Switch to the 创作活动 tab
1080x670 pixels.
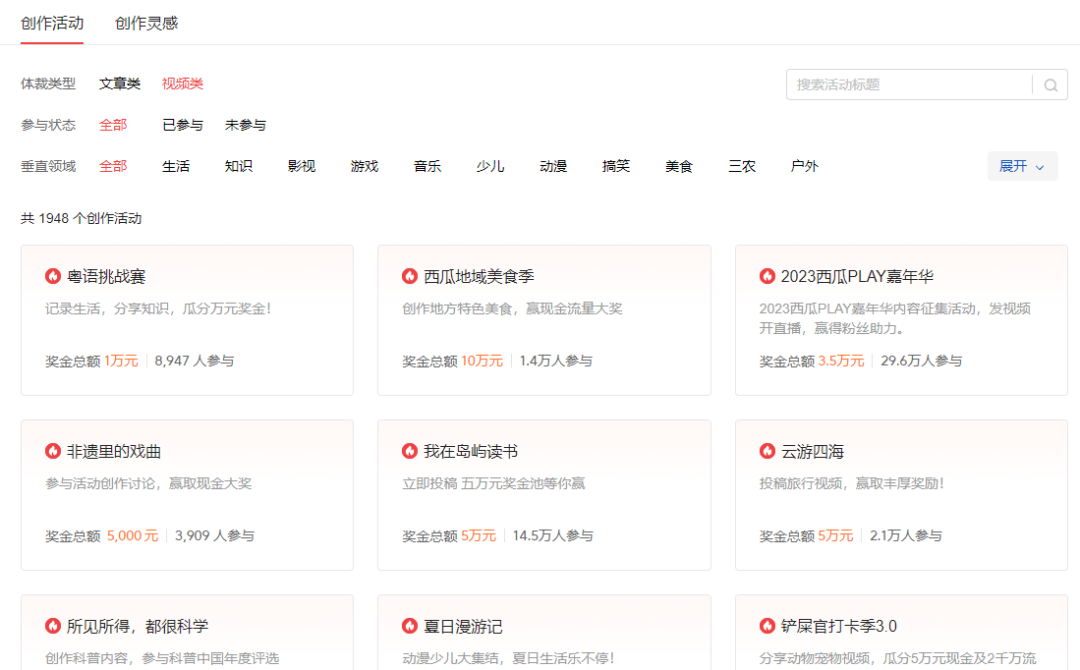(52, 23)
